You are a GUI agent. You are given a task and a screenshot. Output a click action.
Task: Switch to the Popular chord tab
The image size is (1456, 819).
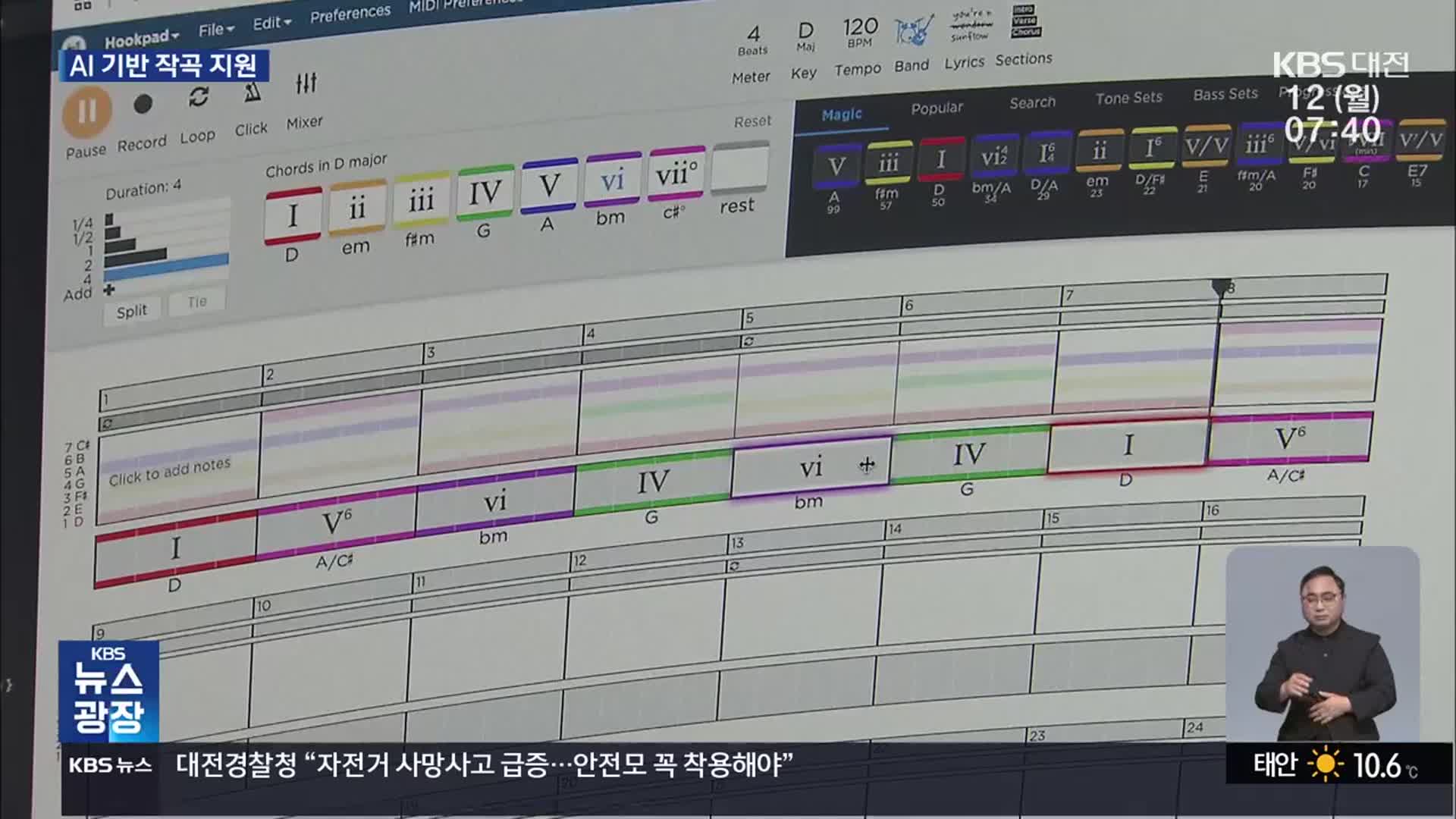coord(937,108)
